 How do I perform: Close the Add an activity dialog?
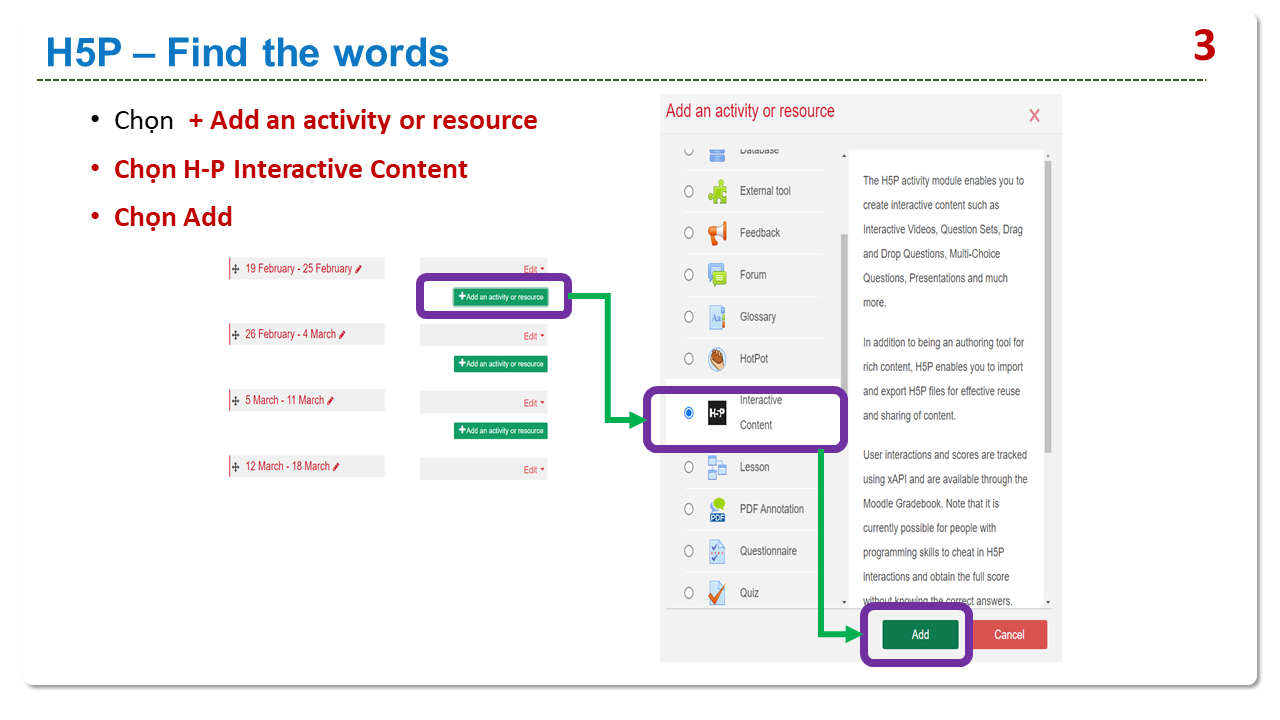point(1034,116)
